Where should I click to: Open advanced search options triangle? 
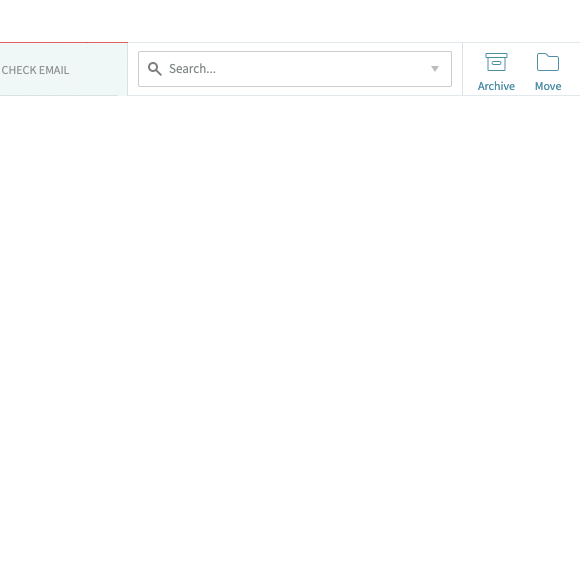[435, 69]
